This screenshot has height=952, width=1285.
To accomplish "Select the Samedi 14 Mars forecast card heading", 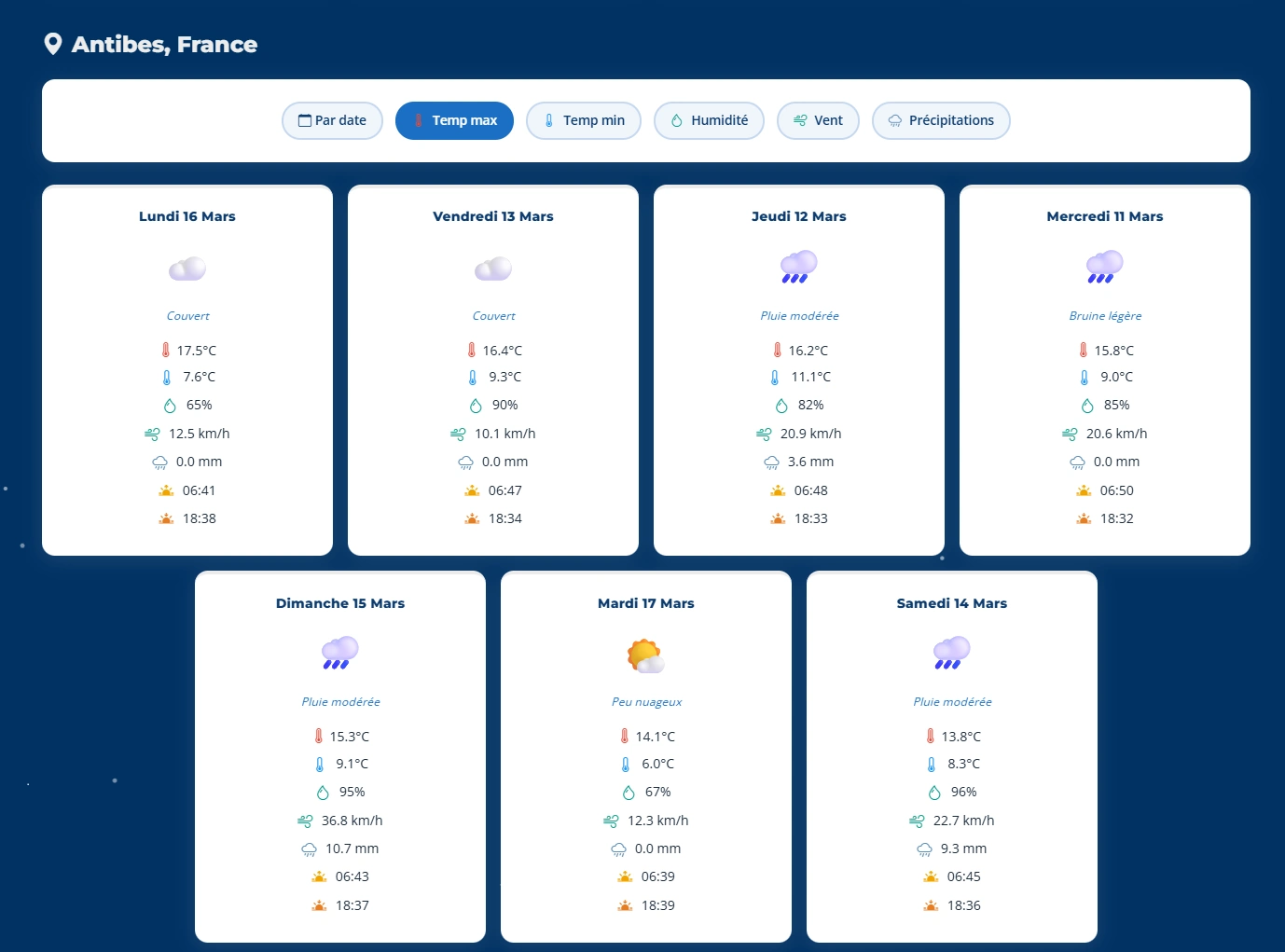I will coord(951,603).
